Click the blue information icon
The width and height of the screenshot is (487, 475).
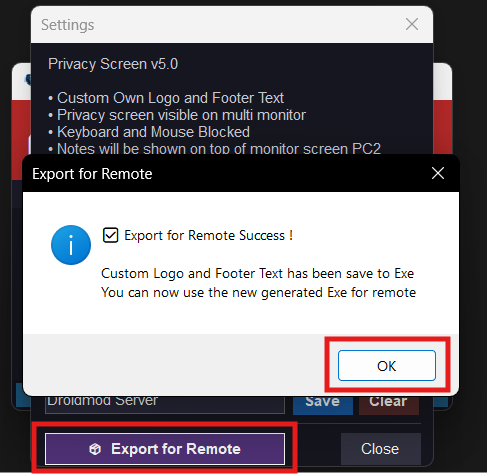pyautogui.click(x=71, y=245)
